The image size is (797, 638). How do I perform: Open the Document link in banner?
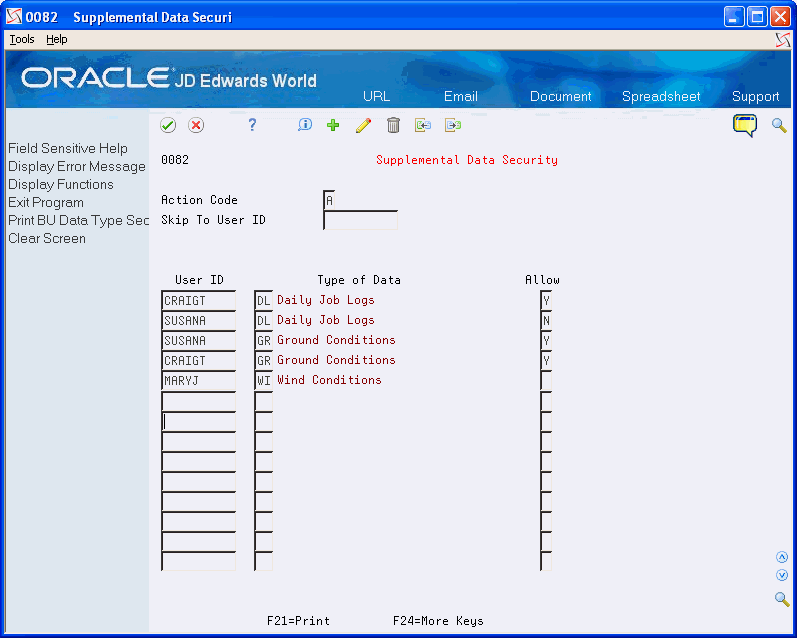[x=561, y=96]
